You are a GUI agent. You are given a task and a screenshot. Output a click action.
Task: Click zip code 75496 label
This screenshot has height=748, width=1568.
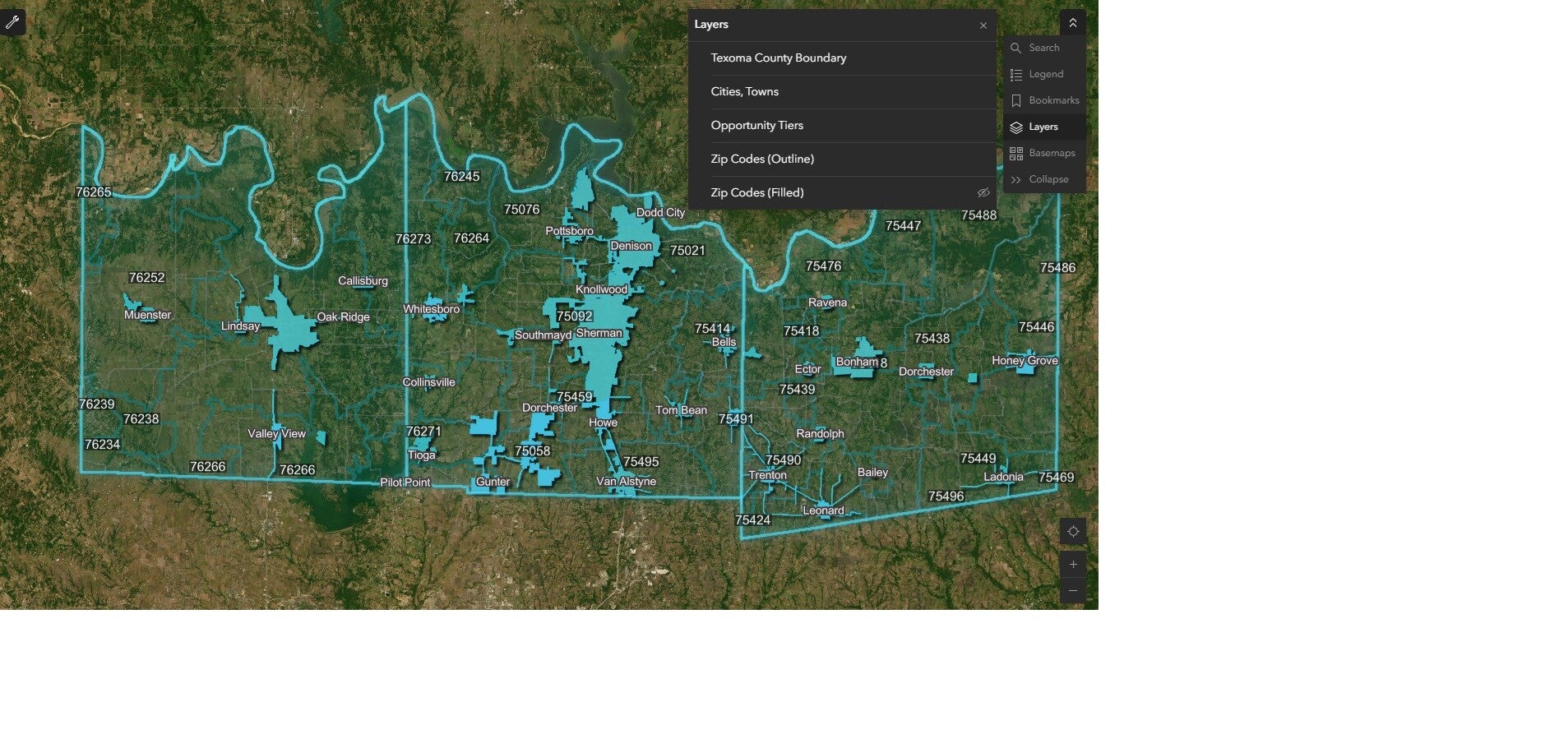[x=946, y=496]
